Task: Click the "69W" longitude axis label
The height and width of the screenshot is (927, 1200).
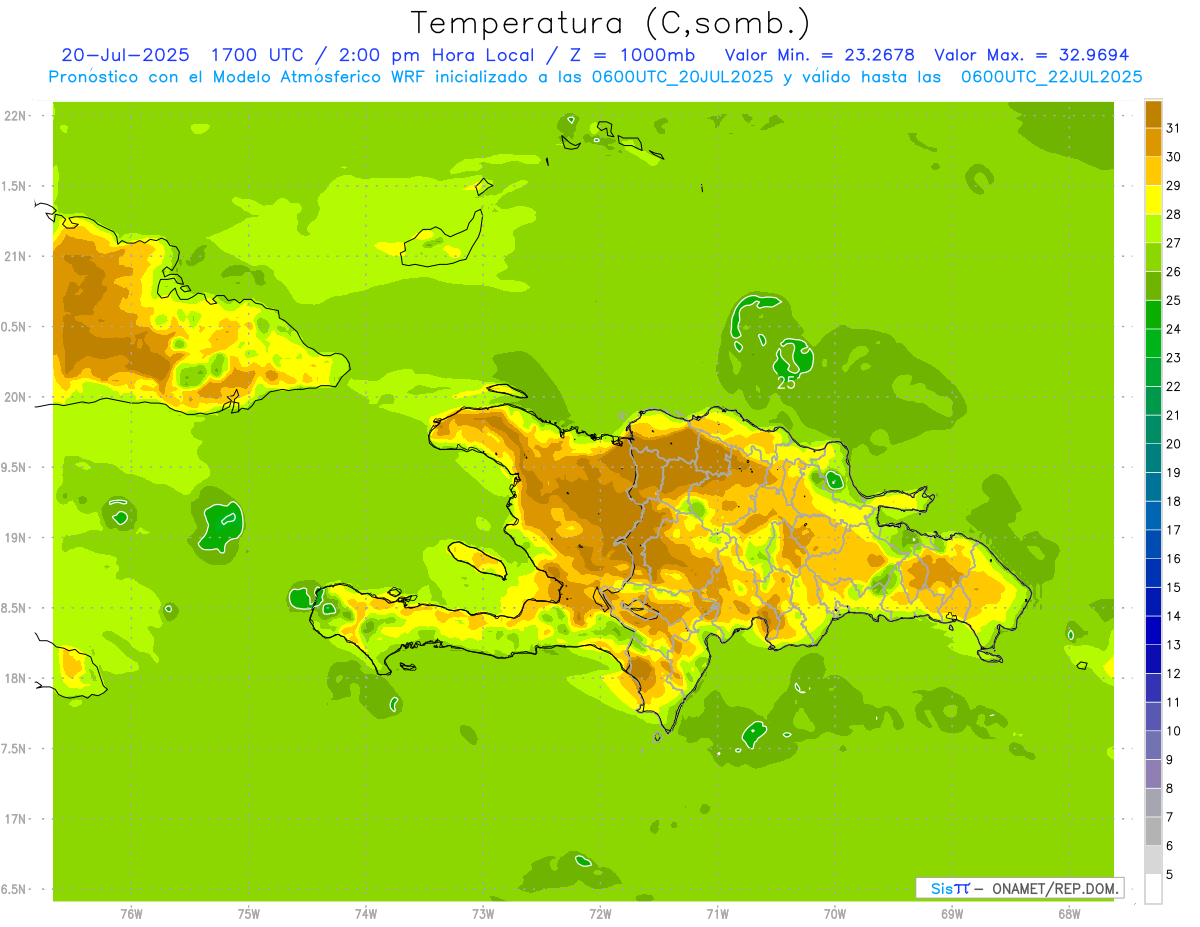Action: point(952,914)
